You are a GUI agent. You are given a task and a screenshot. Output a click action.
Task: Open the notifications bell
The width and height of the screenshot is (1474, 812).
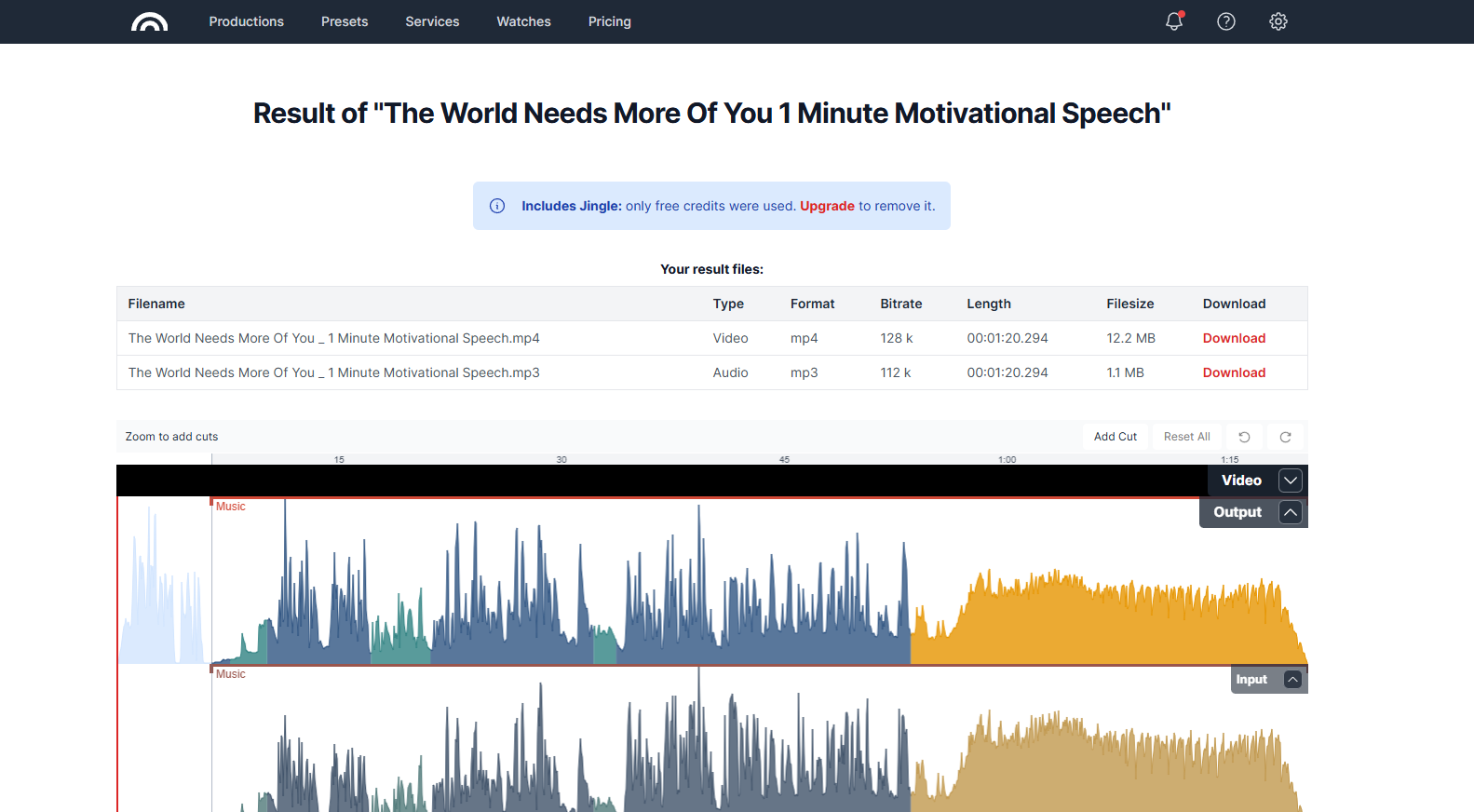click(x=1174, y=21)
